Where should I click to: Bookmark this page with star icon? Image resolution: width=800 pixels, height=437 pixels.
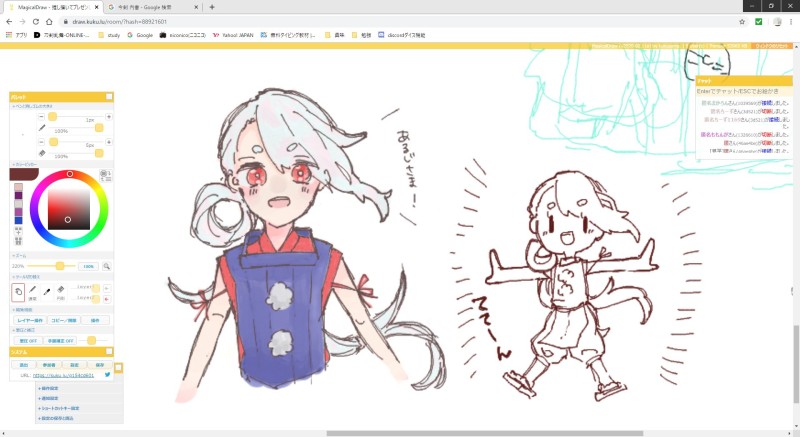pyautogui.click(x=742, y=21)
